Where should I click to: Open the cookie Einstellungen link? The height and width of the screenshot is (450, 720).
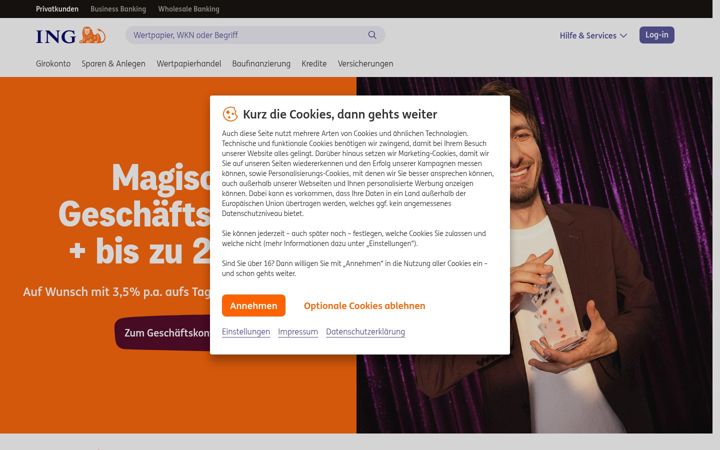pos(246,332)
